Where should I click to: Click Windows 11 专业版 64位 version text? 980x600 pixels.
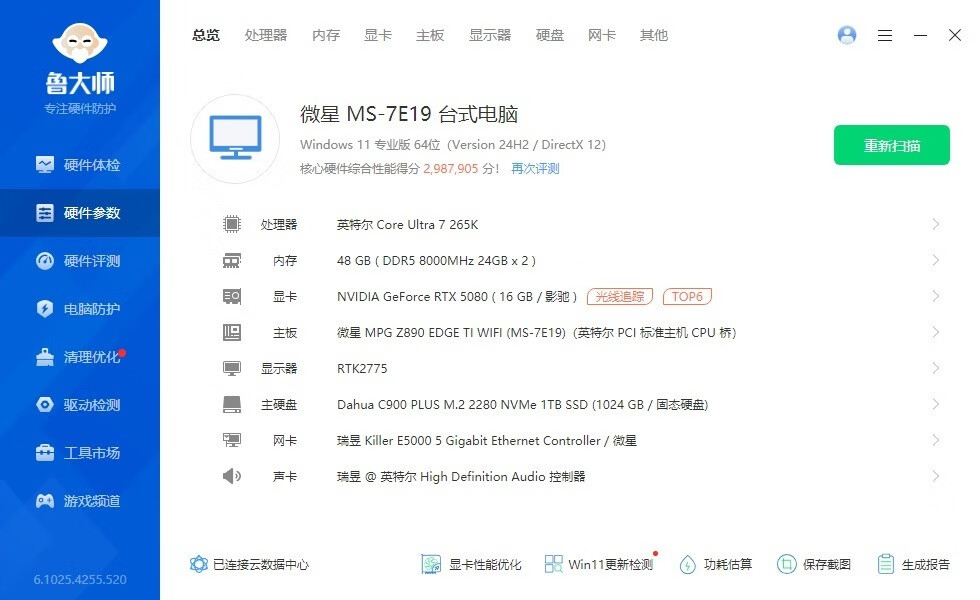click(453, 144)
